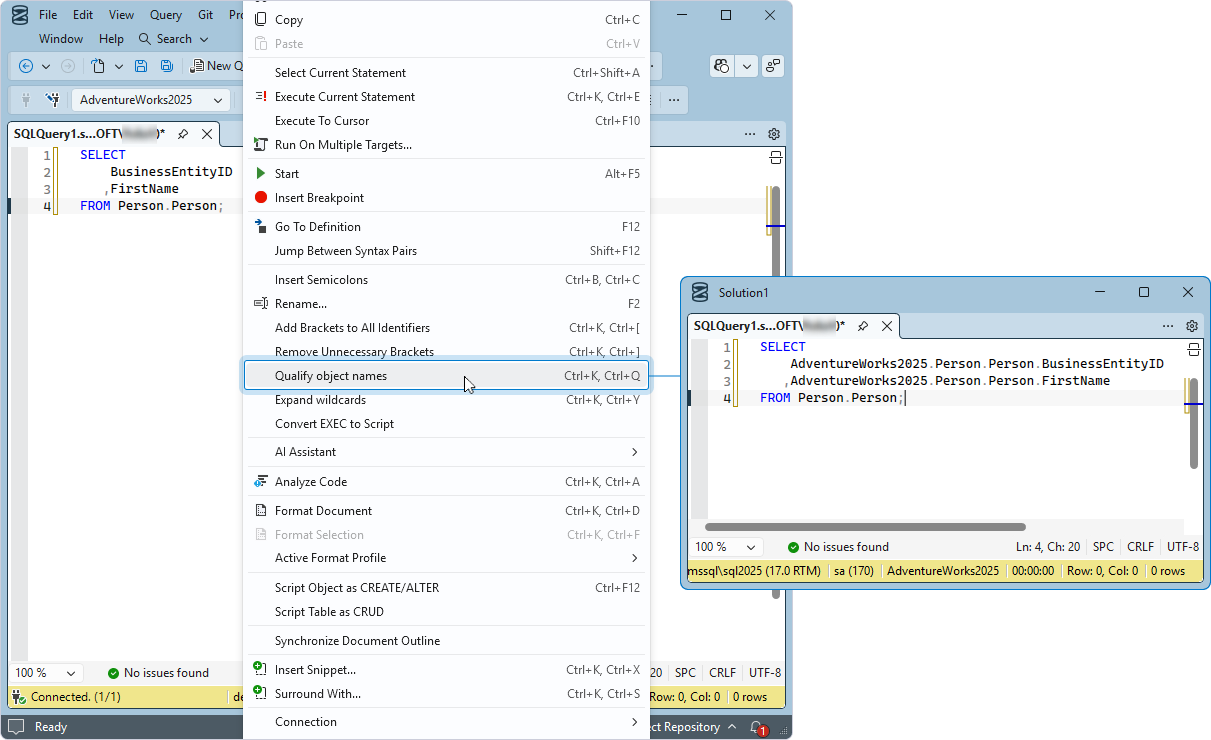Click the Copy icon in context menu
Viewport: 1211px width, 740px height.
tap(261, 20)
